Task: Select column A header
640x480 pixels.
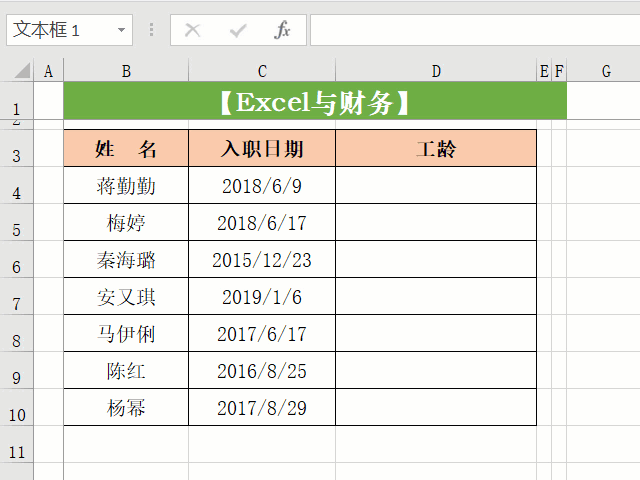Action: point(49,71)
